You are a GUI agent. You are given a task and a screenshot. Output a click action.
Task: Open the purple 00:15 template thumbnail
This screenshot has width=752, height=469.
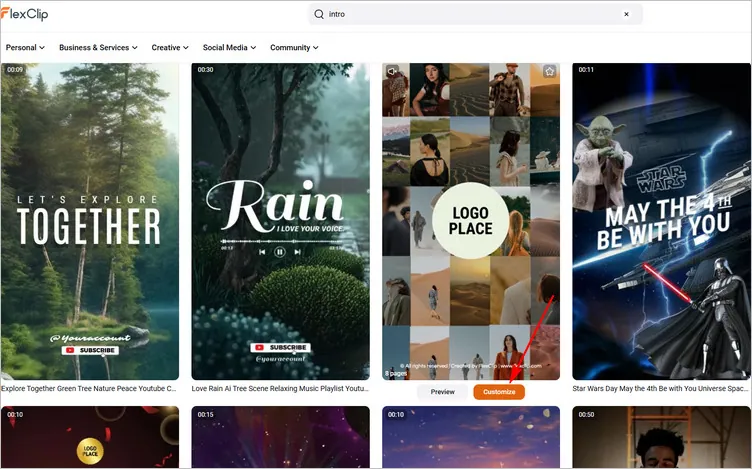(281, 437)
